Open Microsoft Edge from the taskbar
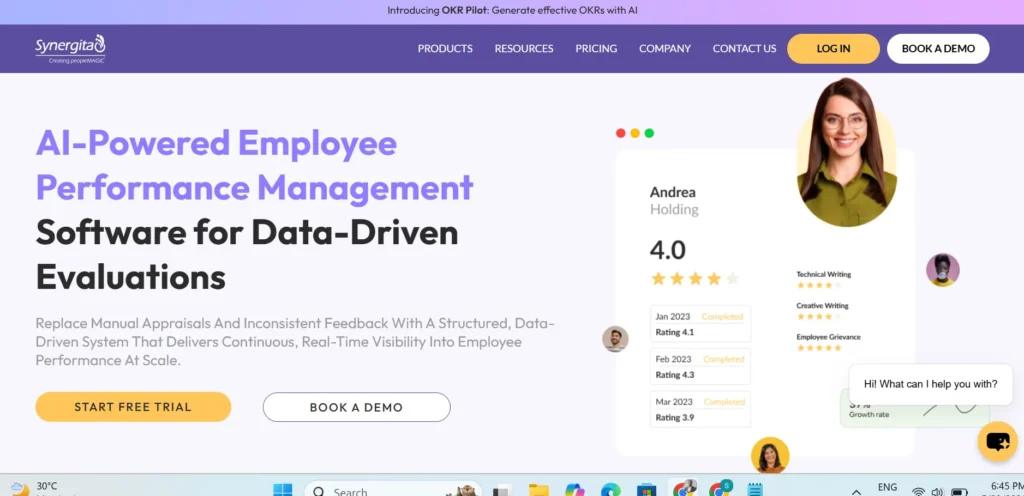Screen dimensions: 1024x496 coord(611,489)
